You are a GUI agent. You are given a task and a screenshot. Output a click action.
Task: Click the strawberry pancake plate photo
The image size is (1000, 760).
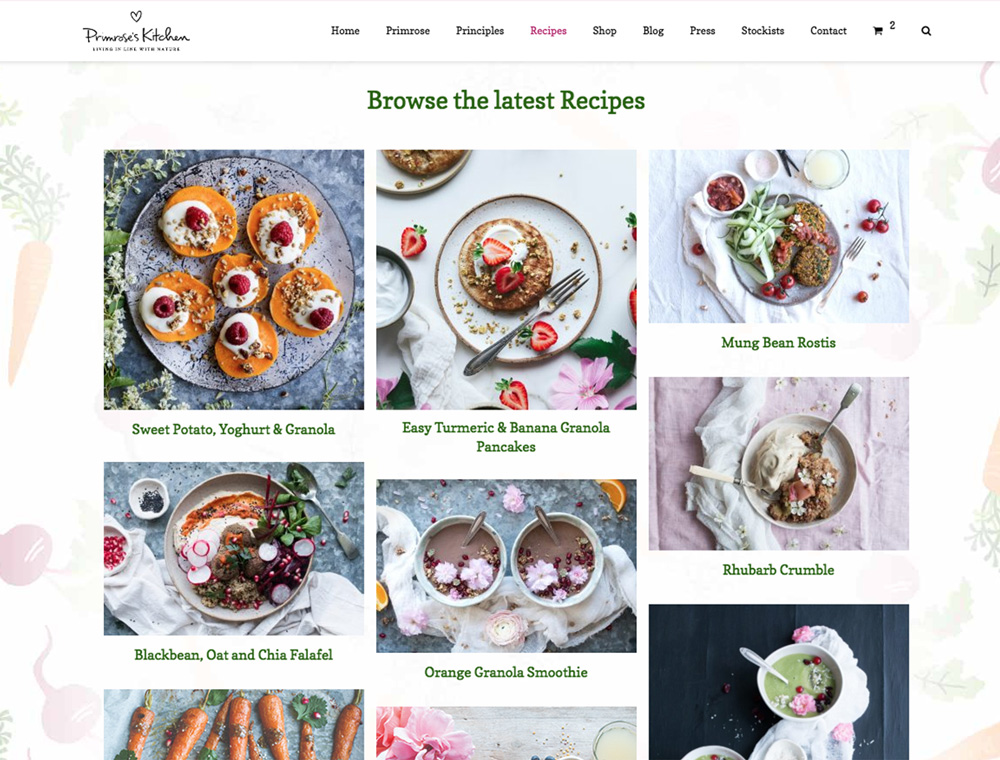(506, 279)
